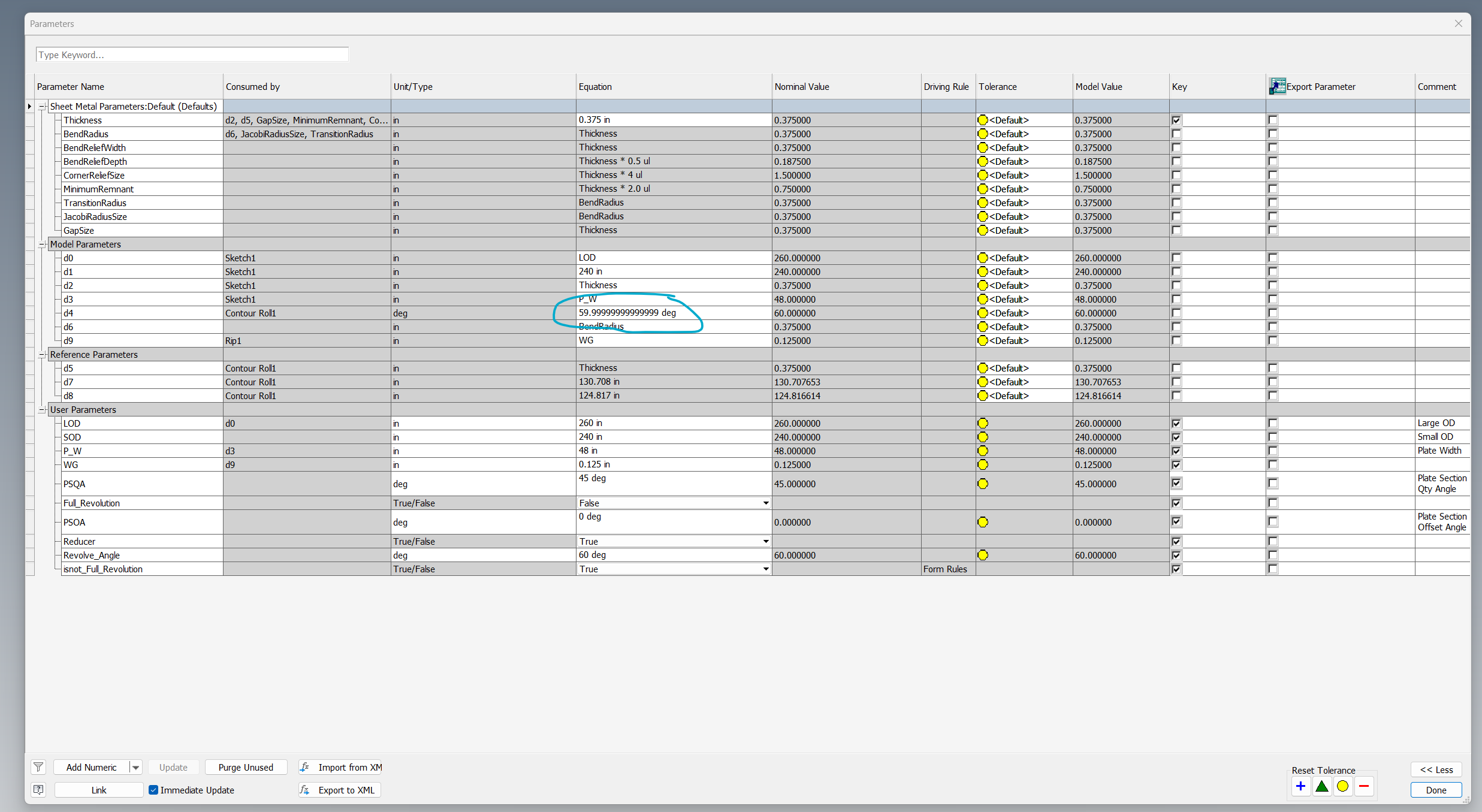Click the Purge Unused button
This screenshot has height=812, width=1482.
(246, 767)
